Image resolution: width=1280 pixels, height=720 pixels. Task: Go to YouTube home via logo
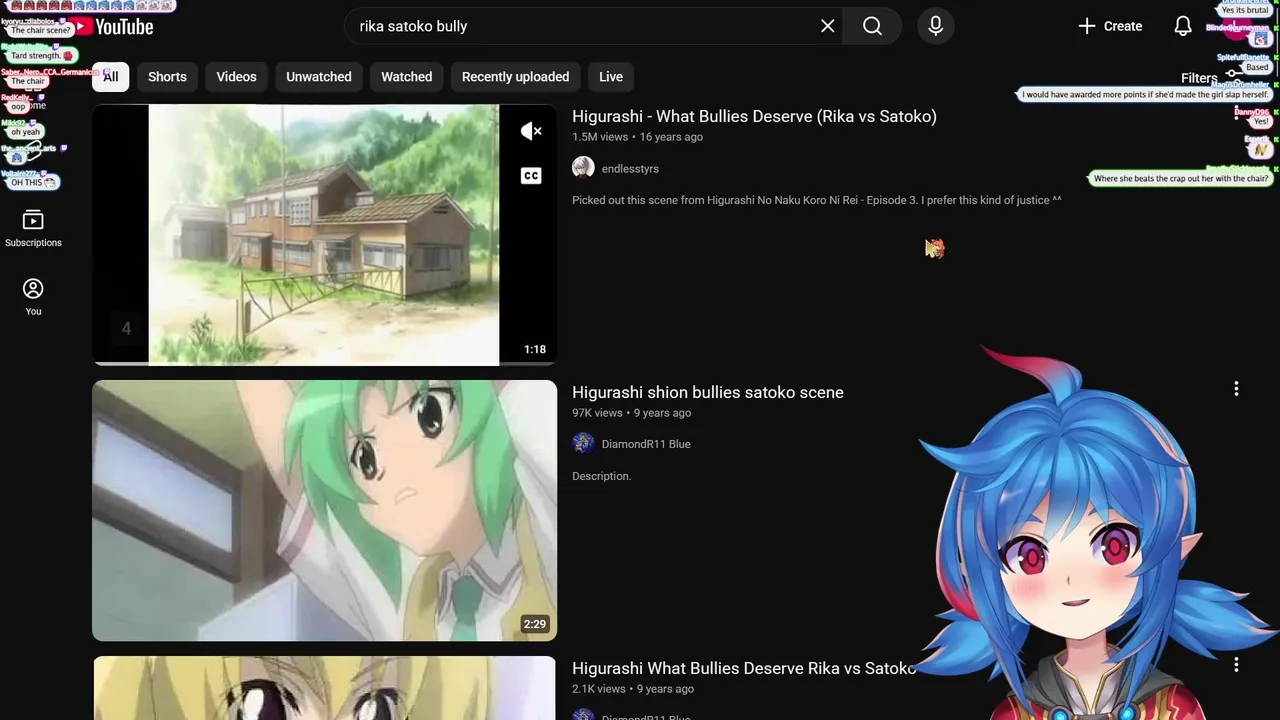[112, 27]
